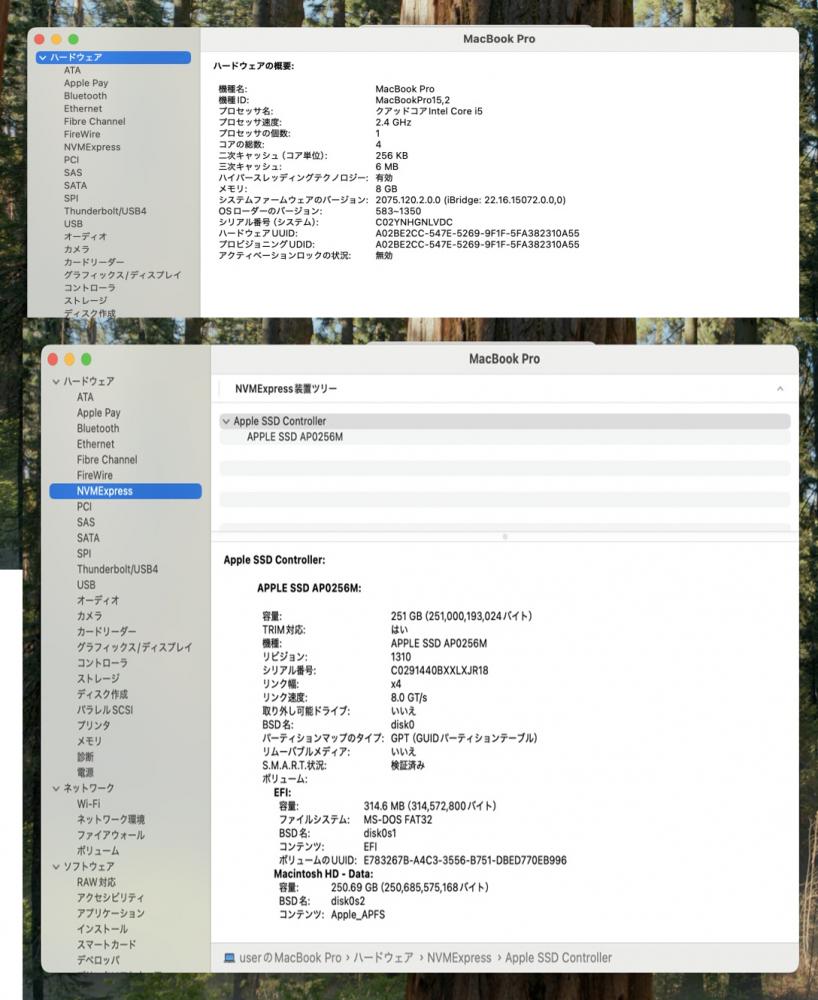Open カメラ in the NVMExpress window sidebar

(89, 616)
